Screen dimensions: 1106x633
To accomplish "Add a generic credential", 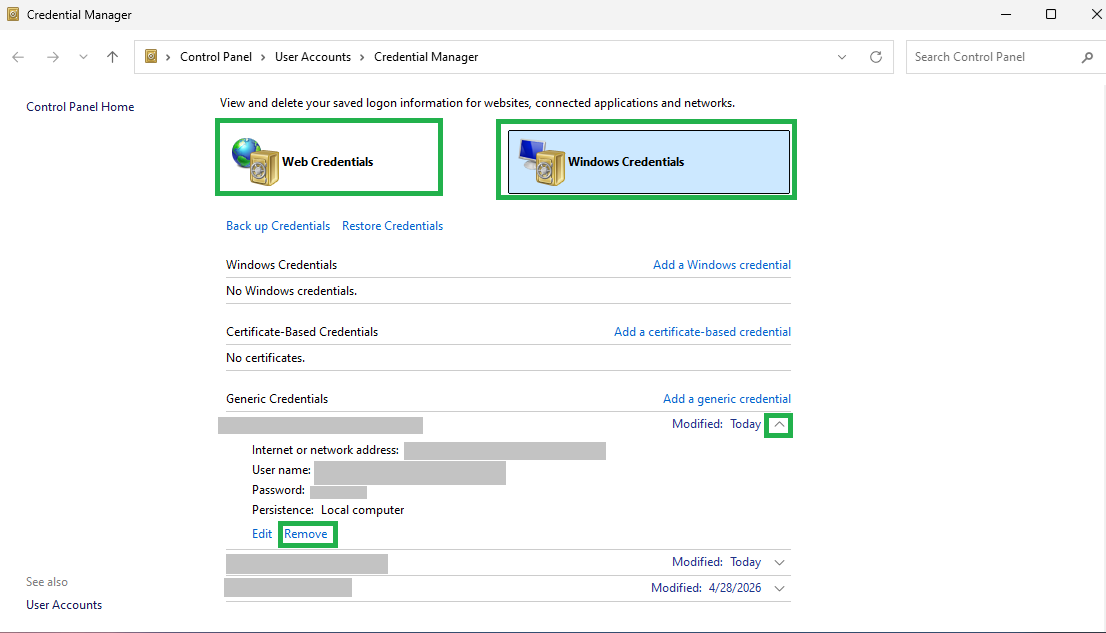I will pos(727,399).
